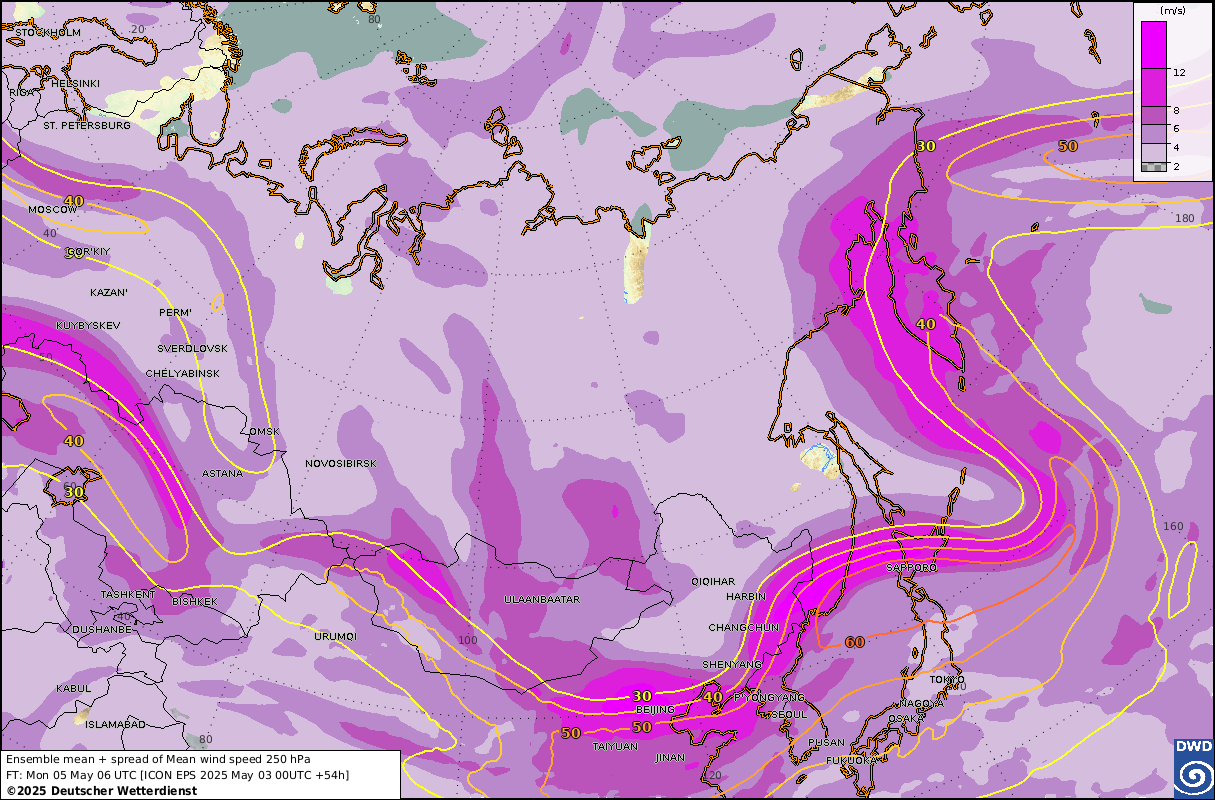
Task: Select the BISHKEK city label
Action: (194, 602)
